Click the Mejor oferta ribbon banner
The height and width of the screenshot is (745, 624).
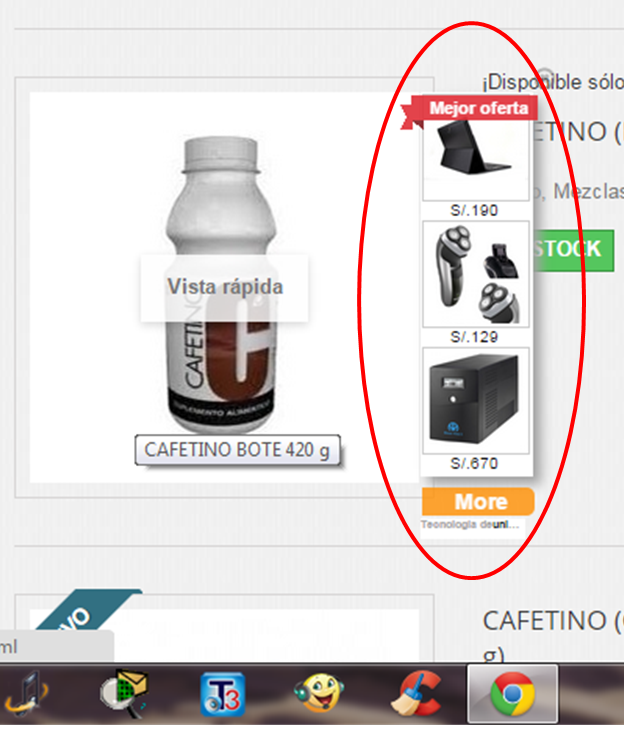coord(470,110)
